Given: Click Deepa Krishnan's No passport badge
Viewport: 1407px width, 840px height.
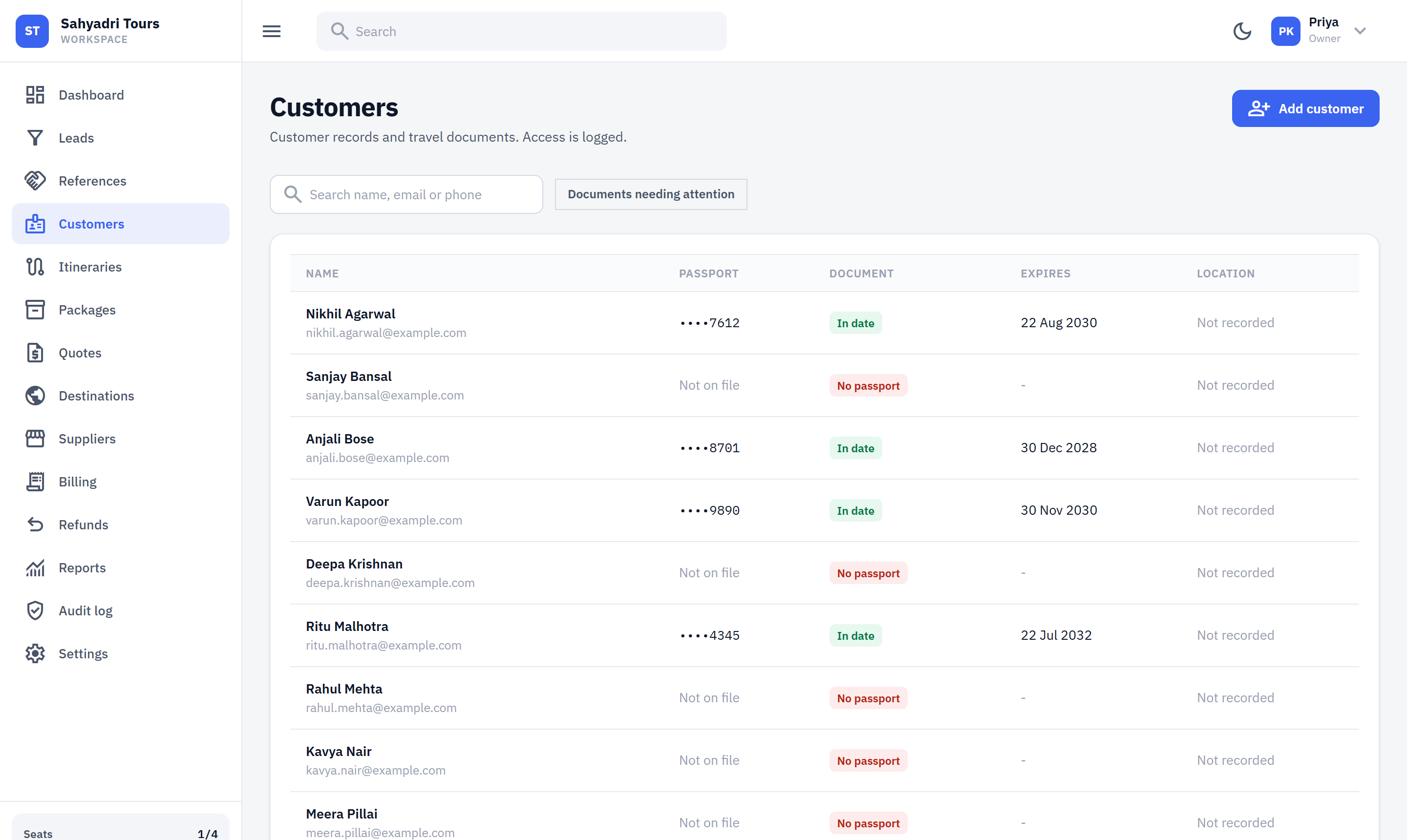Looking at the screenshot, I should (869, 573).
